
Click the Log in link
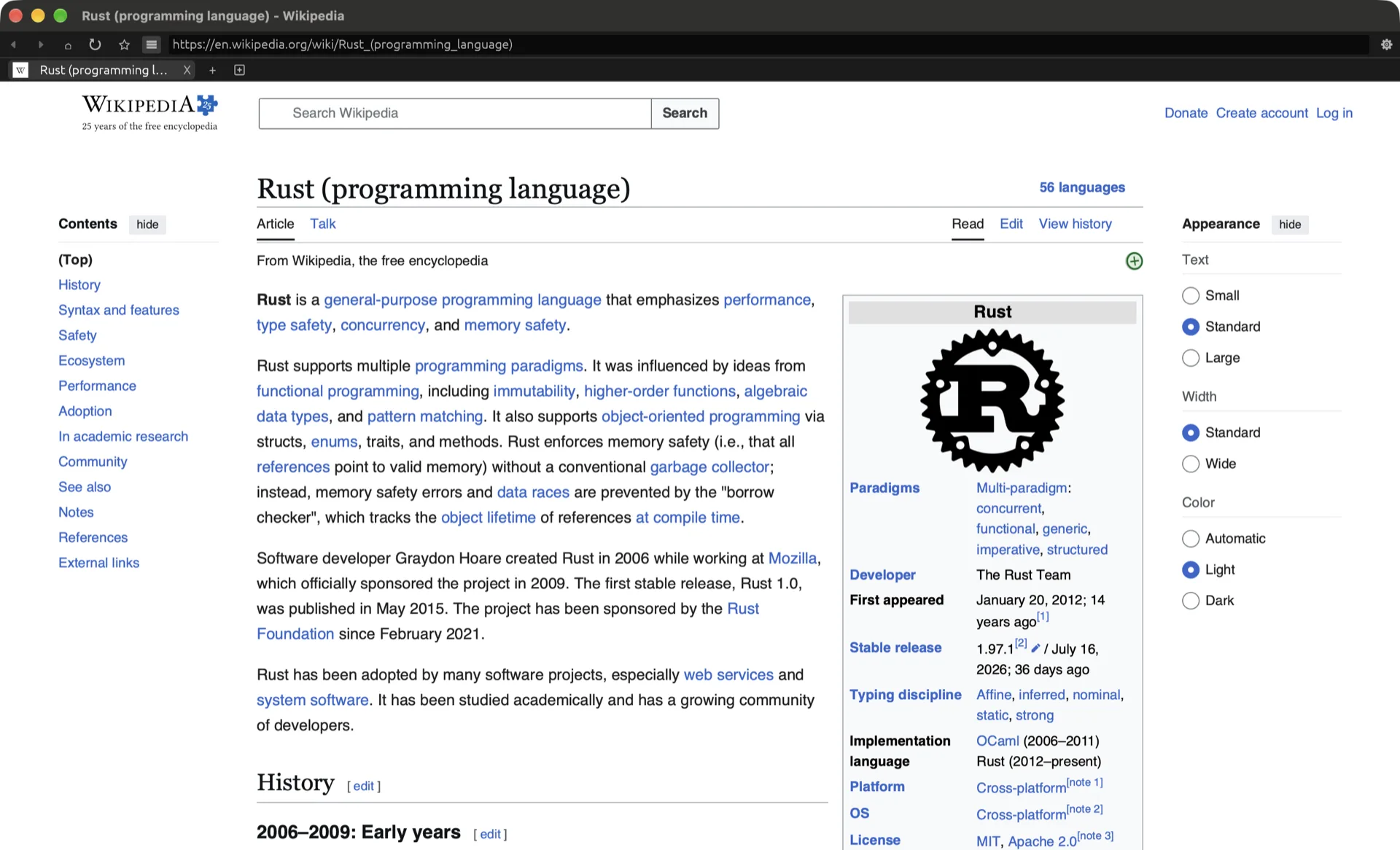point(1334,113)
